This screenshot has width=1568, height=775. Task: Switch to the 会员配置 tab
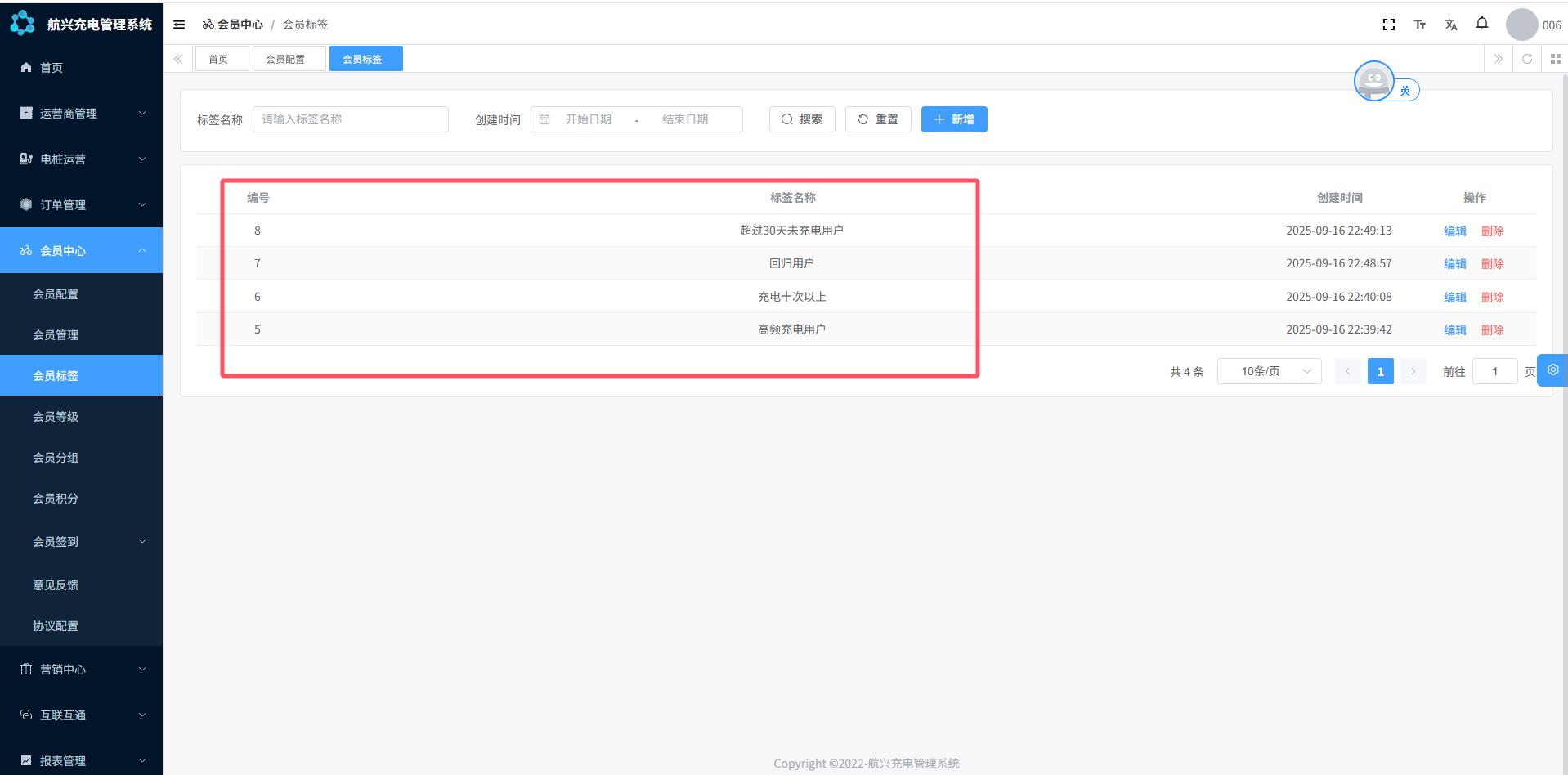[285, 59]
